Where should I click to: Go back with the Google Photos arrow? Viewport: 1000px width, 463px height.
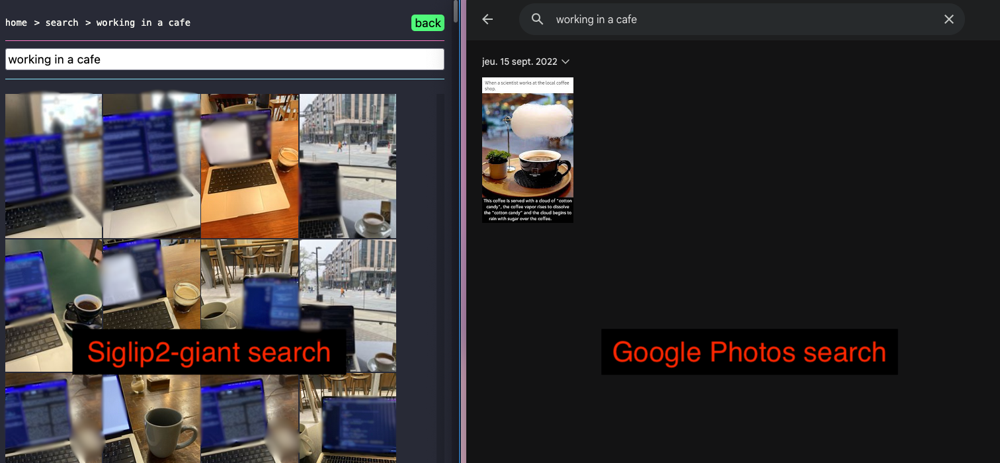point(488,19)
